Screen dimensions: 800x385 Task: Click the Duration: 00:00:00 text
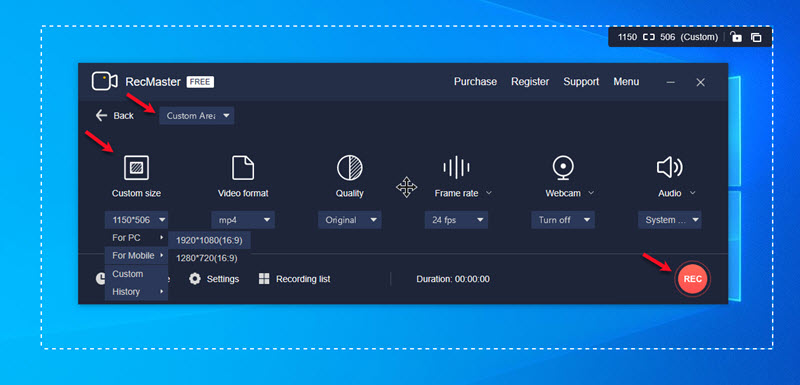(x=453, y=279)
